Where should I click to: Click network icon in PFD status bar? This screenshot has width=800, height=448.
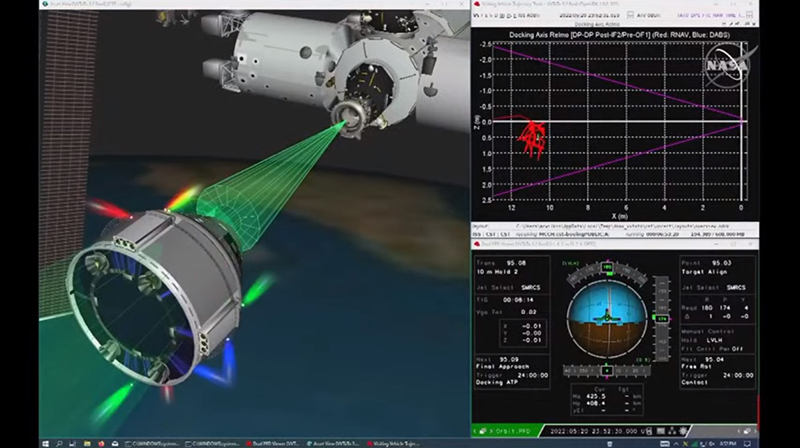(672, 431)
